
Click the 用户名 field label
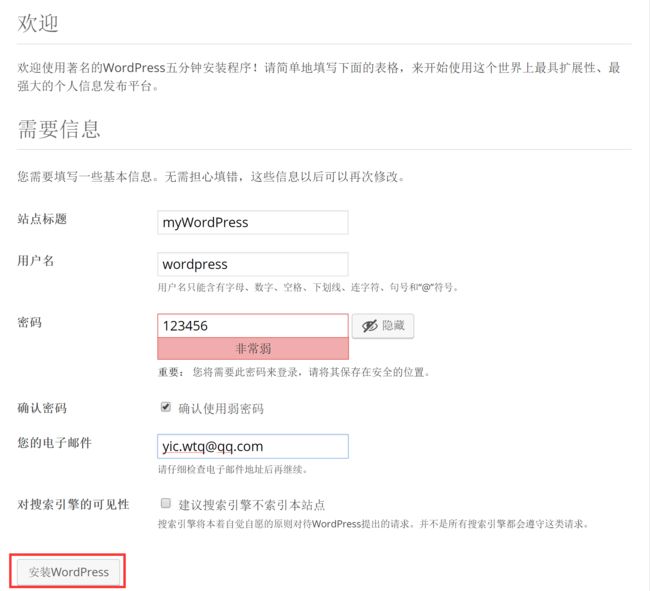click(36, 261)
